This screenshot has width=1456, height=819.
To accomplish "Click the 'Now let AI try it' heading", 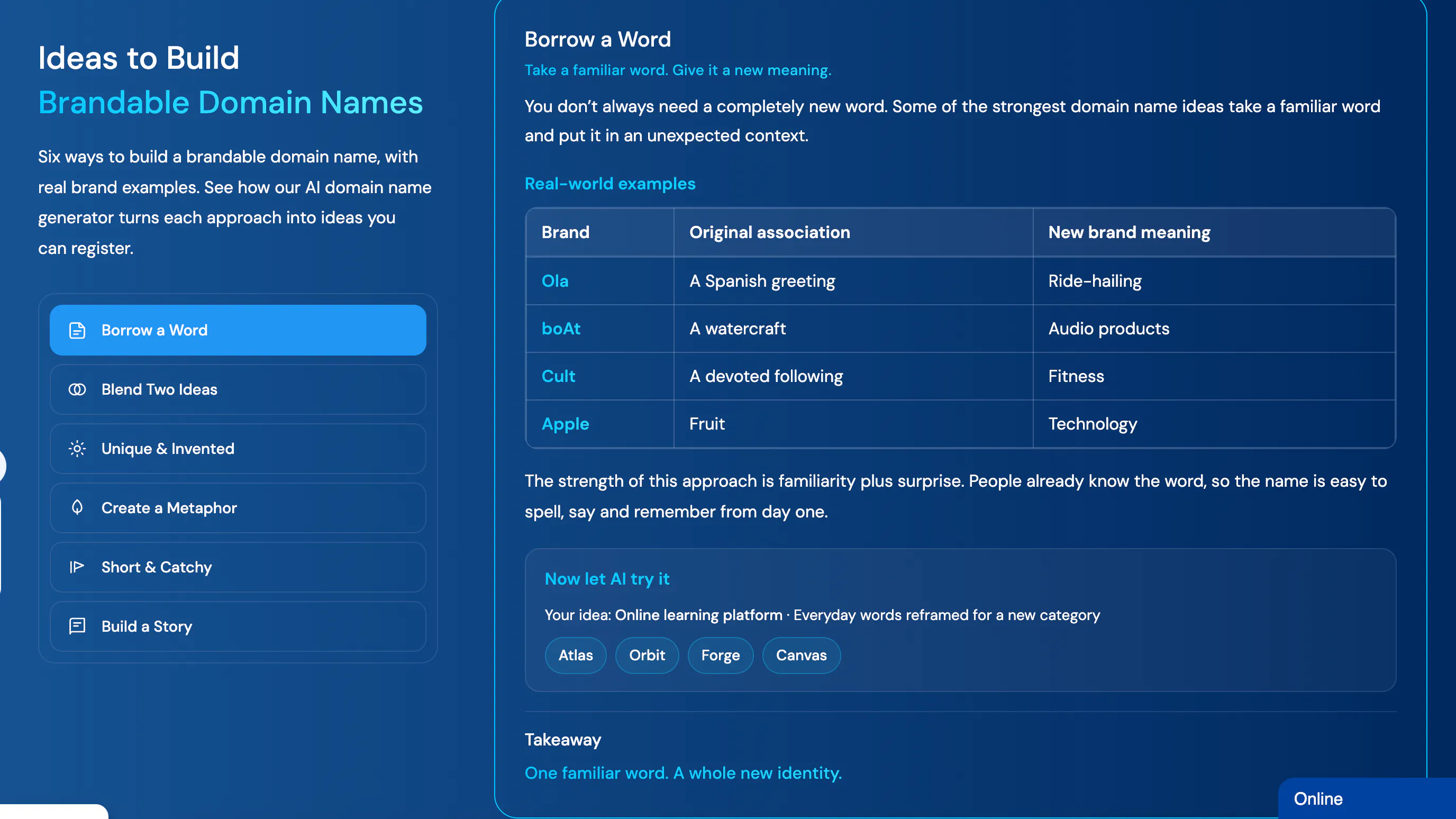I will [606, 579].
